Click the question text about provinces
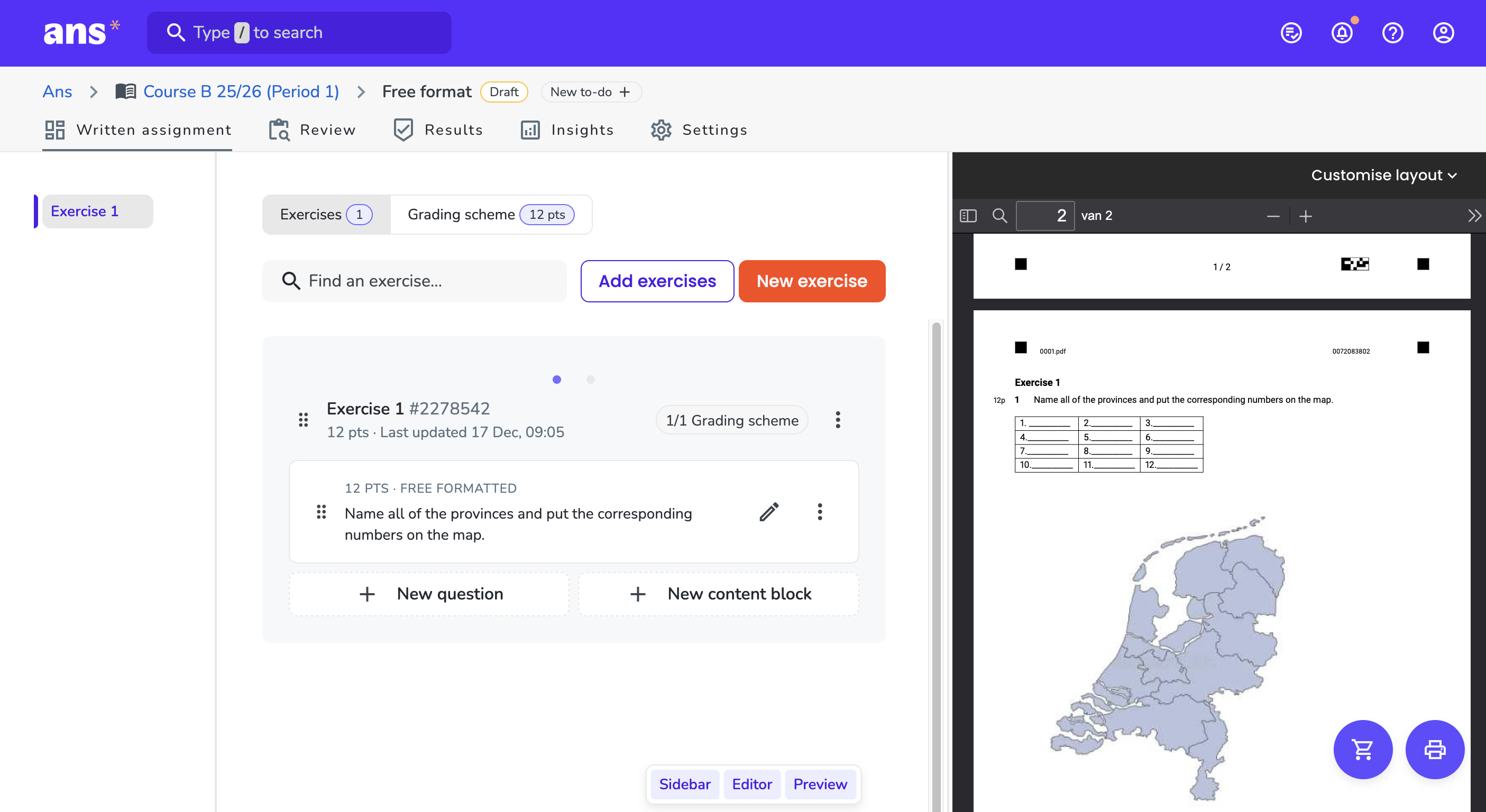This screenshot has width=1486, height=812. tap(518, 524)
